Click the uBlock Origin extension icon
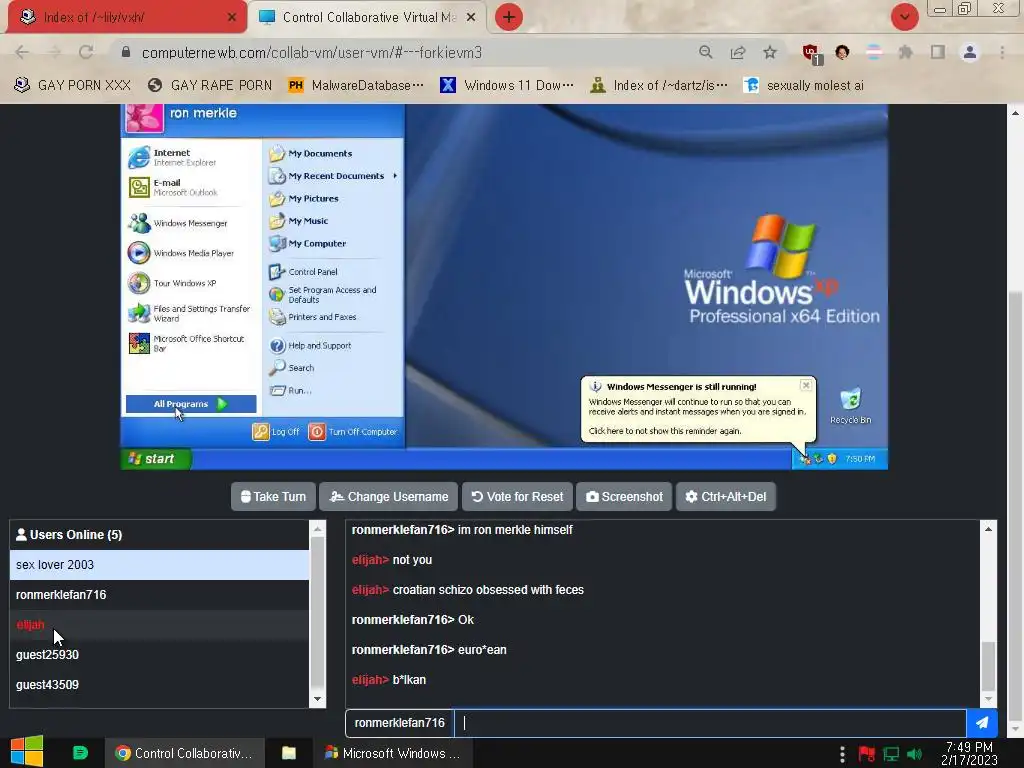The image size is (1024, 768). (811, 53)
